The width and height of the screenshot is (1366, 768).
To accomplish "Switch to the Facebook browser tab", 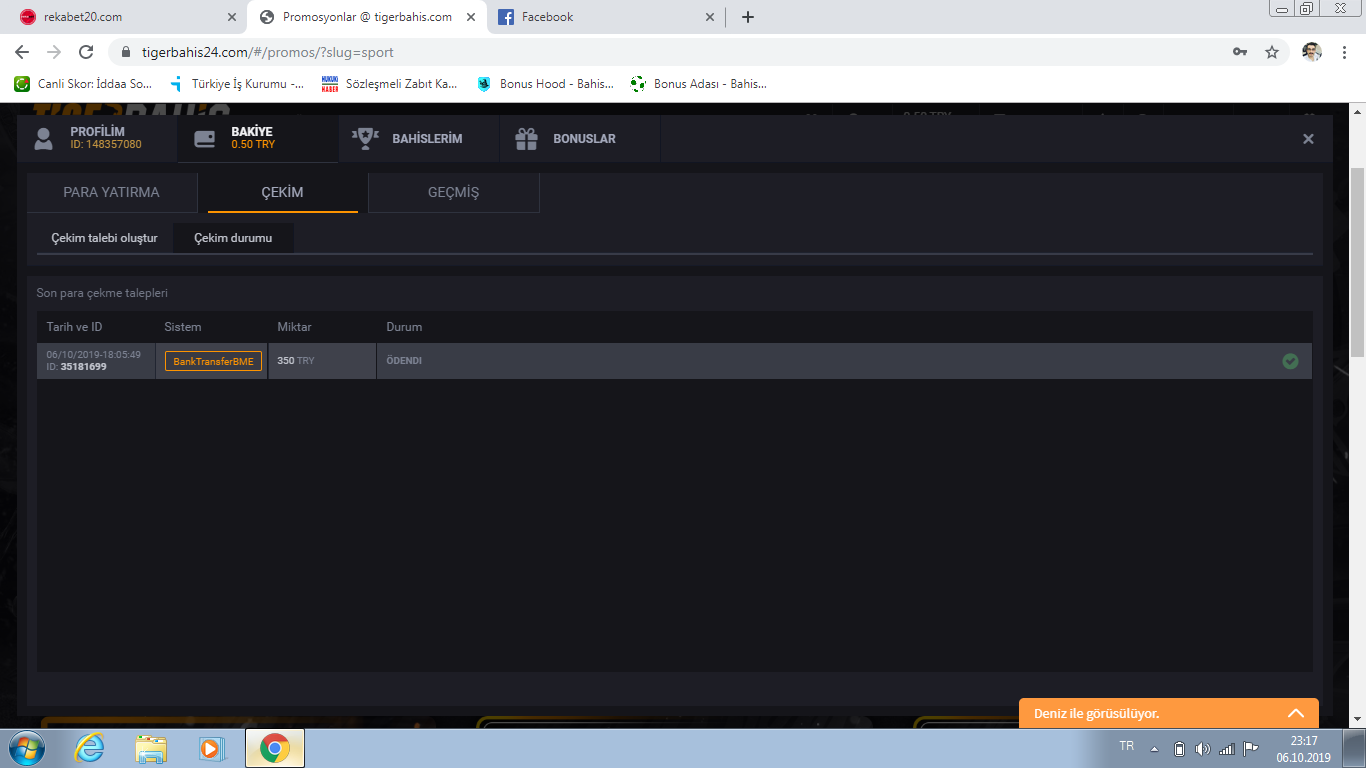I will pyautogui.click(x=600, y=17).
